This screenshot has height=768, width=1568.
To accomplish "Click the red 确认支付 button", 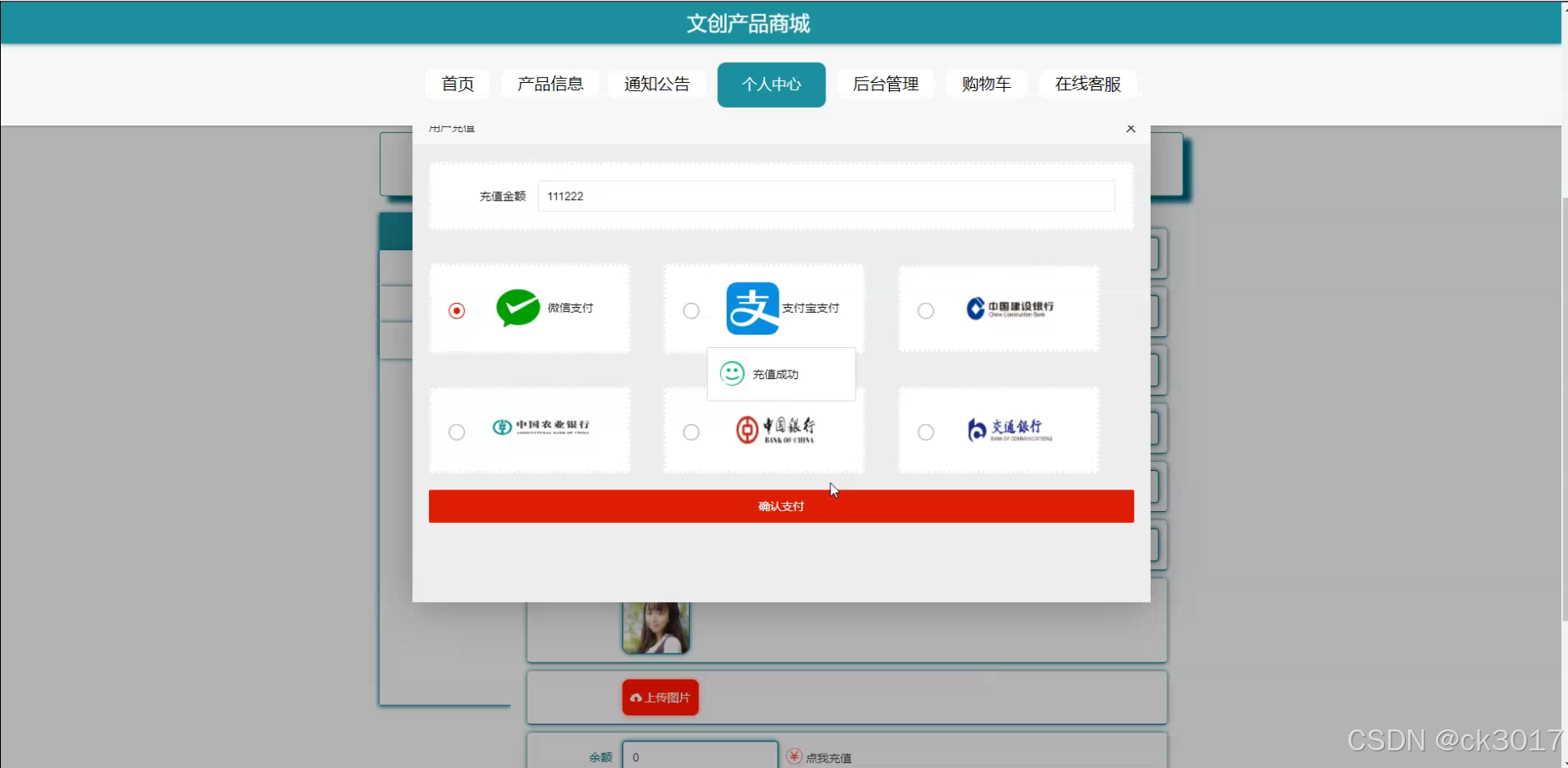I will [x=781, y=506].
